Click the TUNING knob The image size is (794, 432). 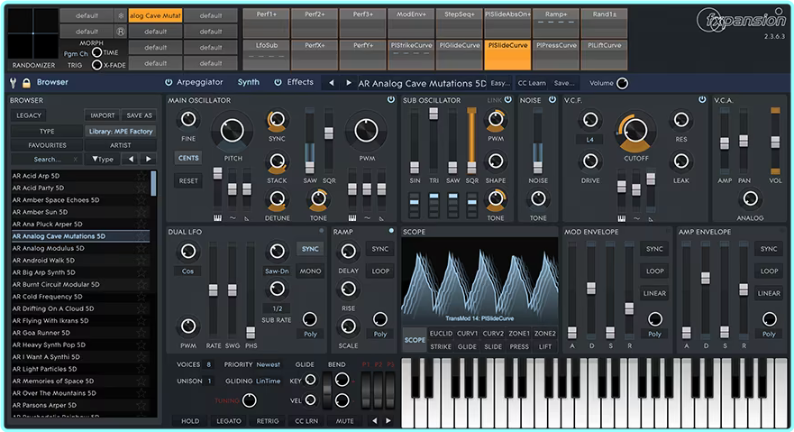click(249, 401)
